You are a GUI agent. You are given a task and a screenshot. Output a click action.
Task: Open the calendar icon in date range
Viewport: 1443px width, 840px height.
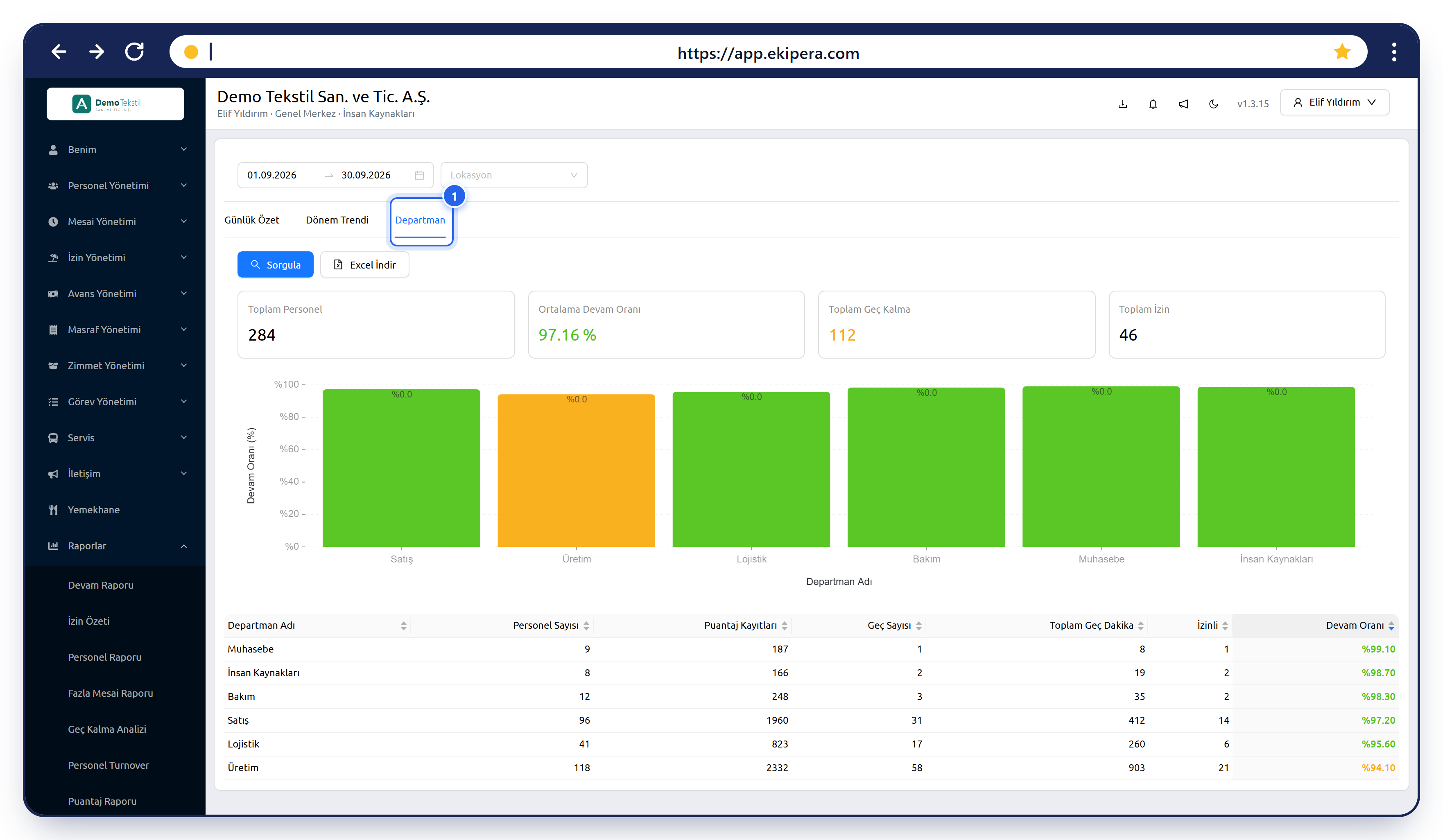pos(419,175)
